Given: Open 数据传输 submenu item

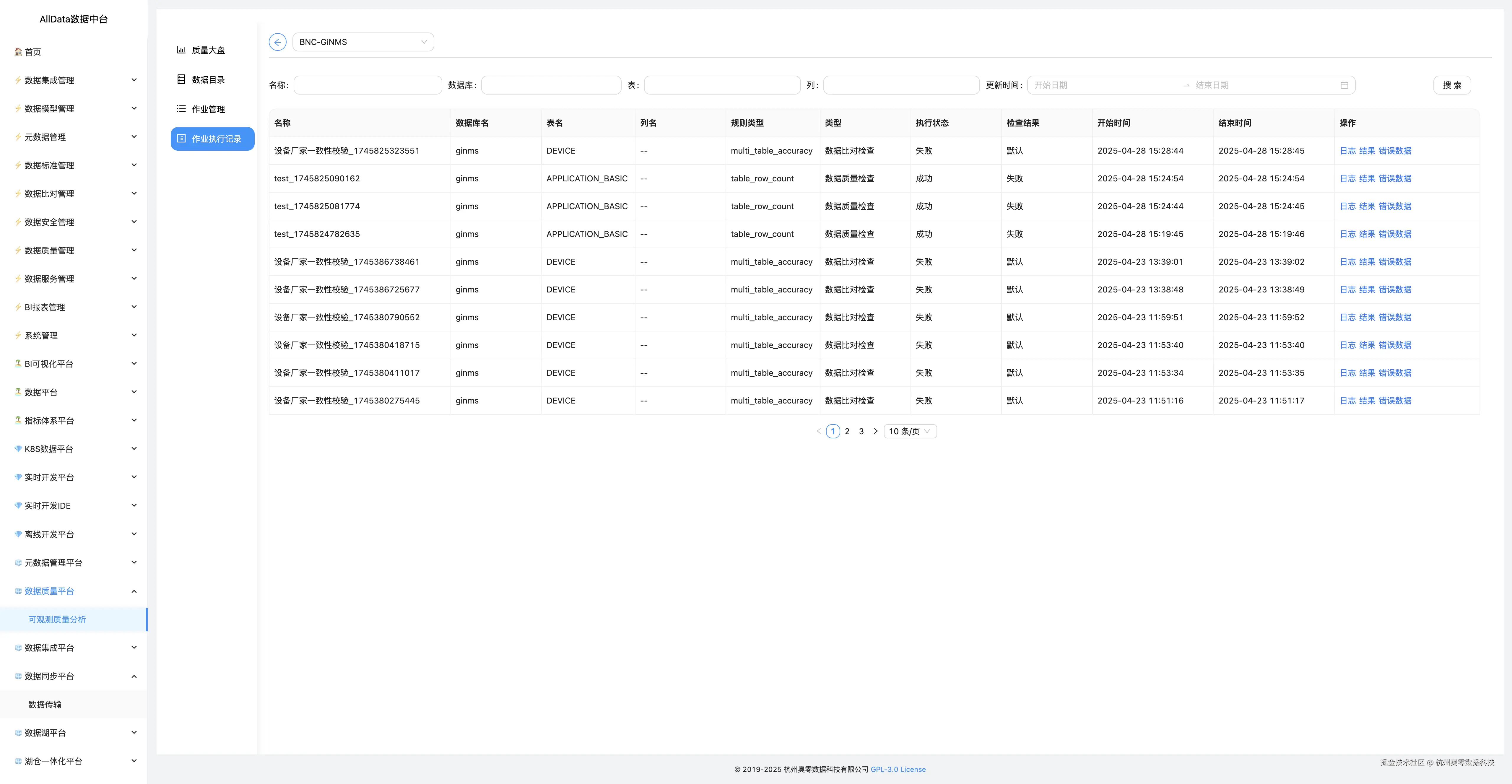Looking at the screenshot, I should [45, 705].
